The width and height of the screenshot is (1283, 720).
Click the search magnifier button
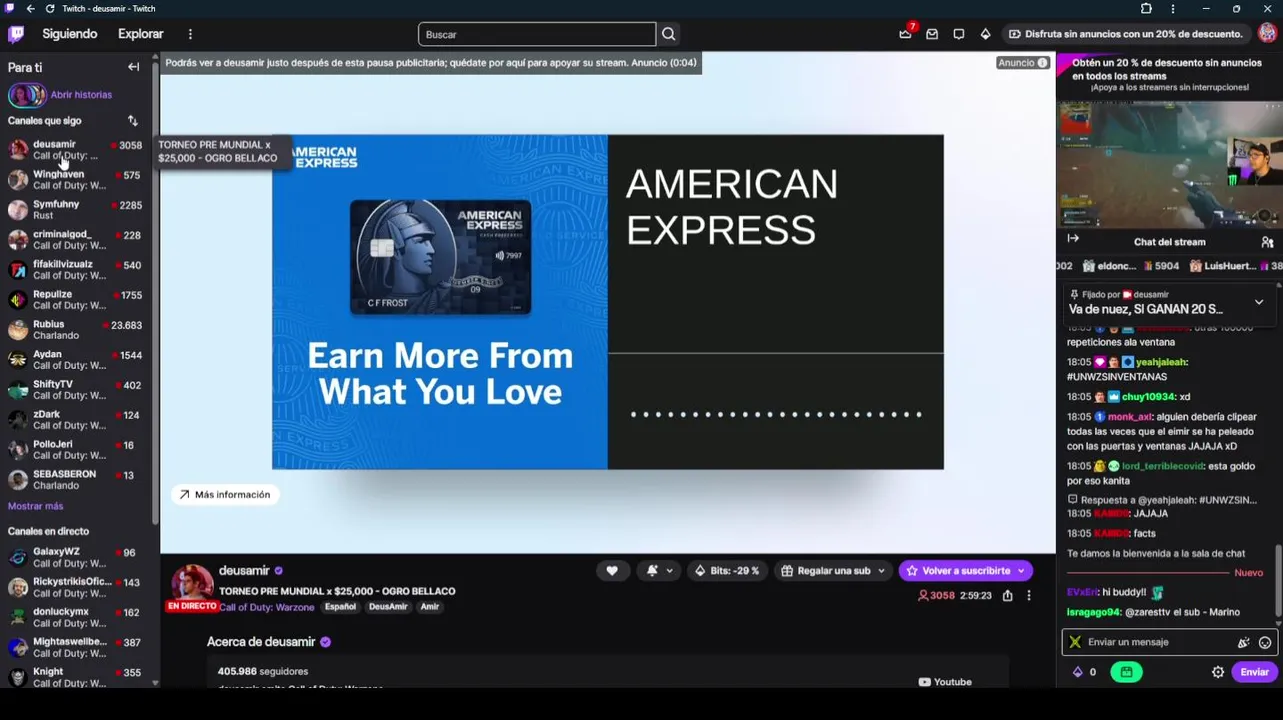click(x=668, y=34)
